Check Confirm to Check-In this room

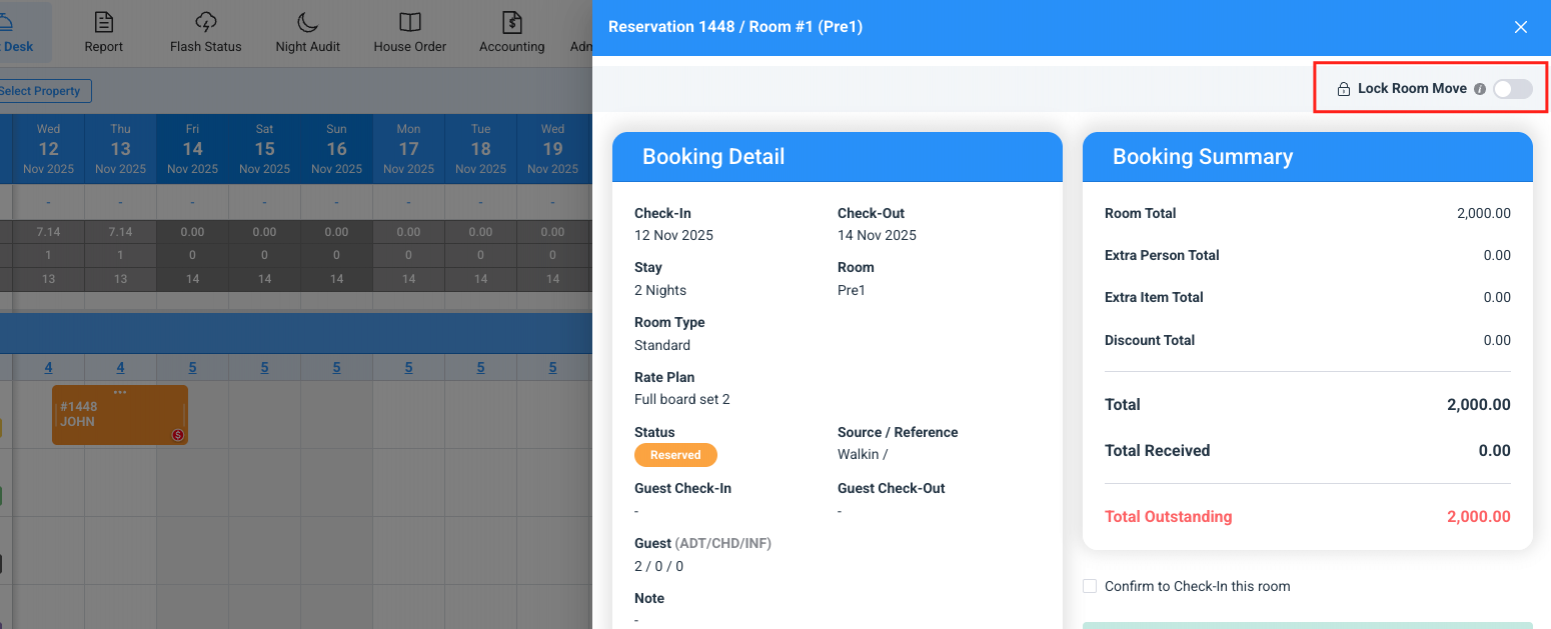1090,586
